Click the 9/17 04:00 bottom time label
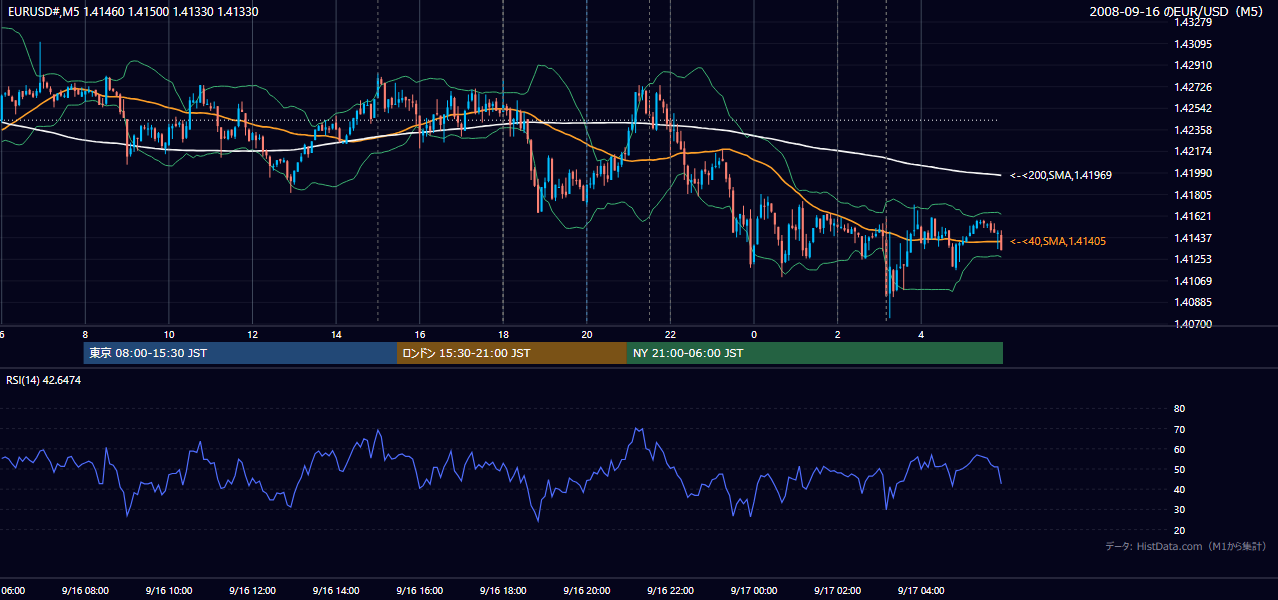The width and height of the screenshot is (1278, 600). tap(919, 591)
